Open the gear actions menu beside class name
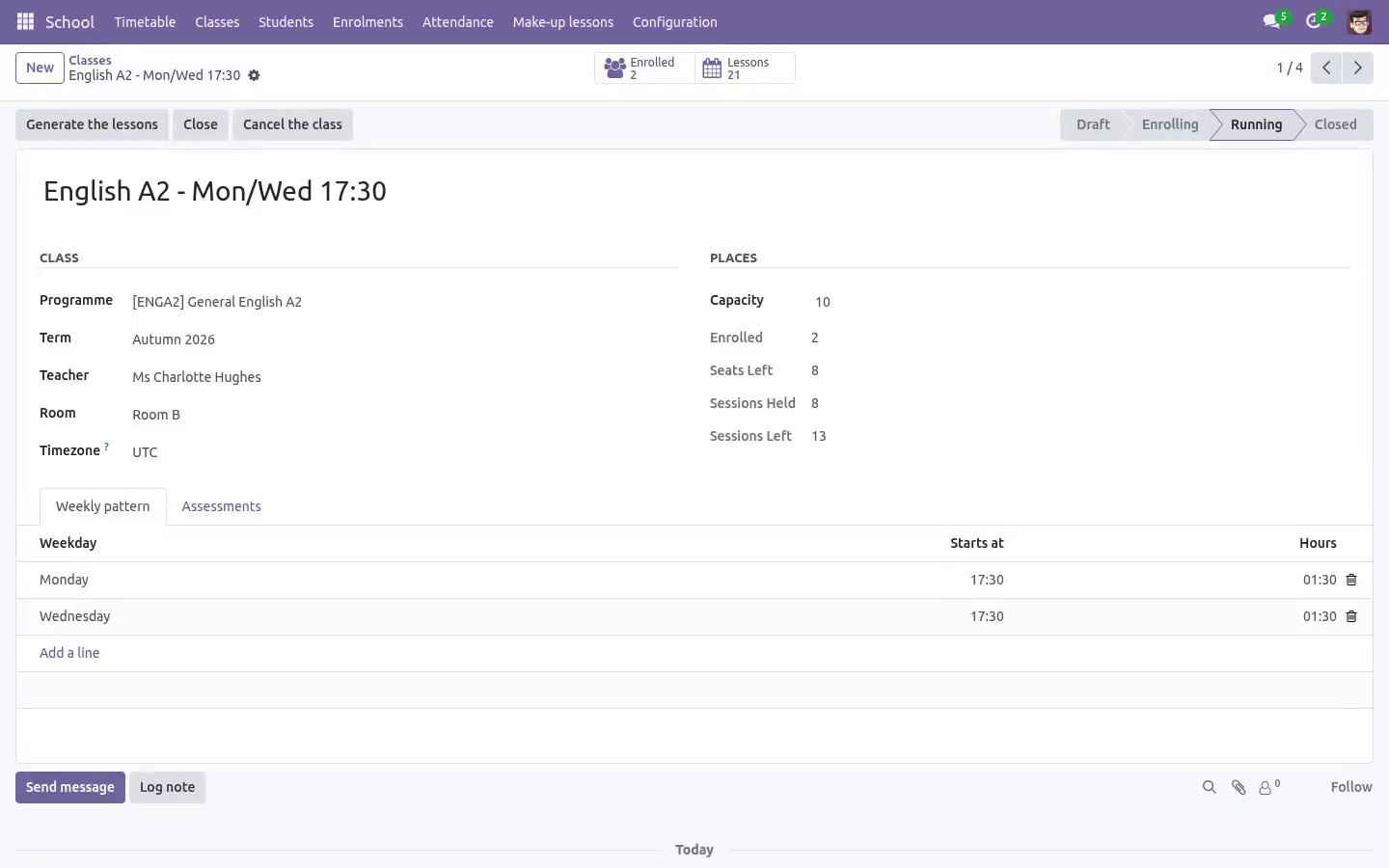Screen dimensions: 1389x868 point(254,75)
